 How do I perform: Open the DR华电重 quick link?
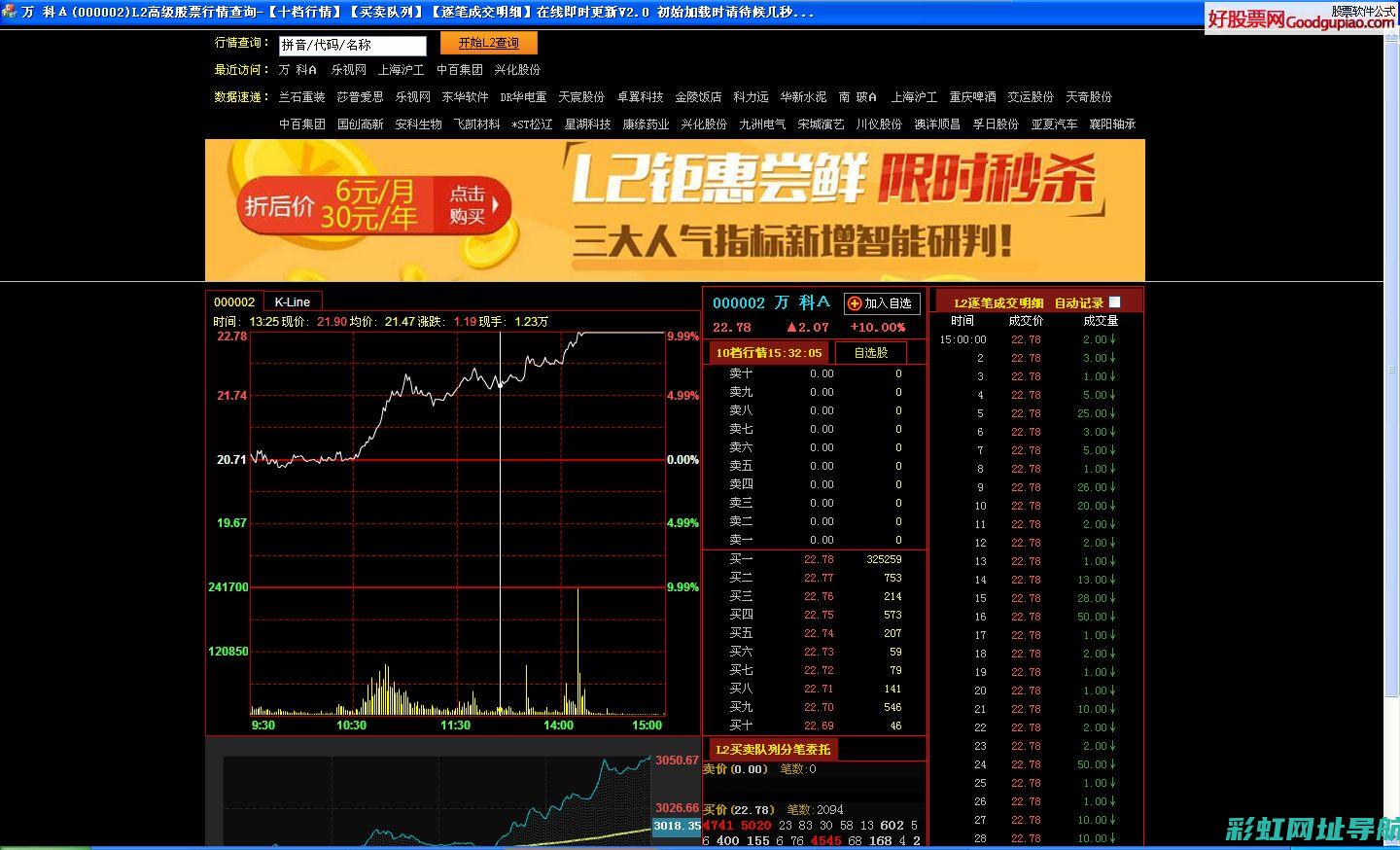(x=523, y=97)
